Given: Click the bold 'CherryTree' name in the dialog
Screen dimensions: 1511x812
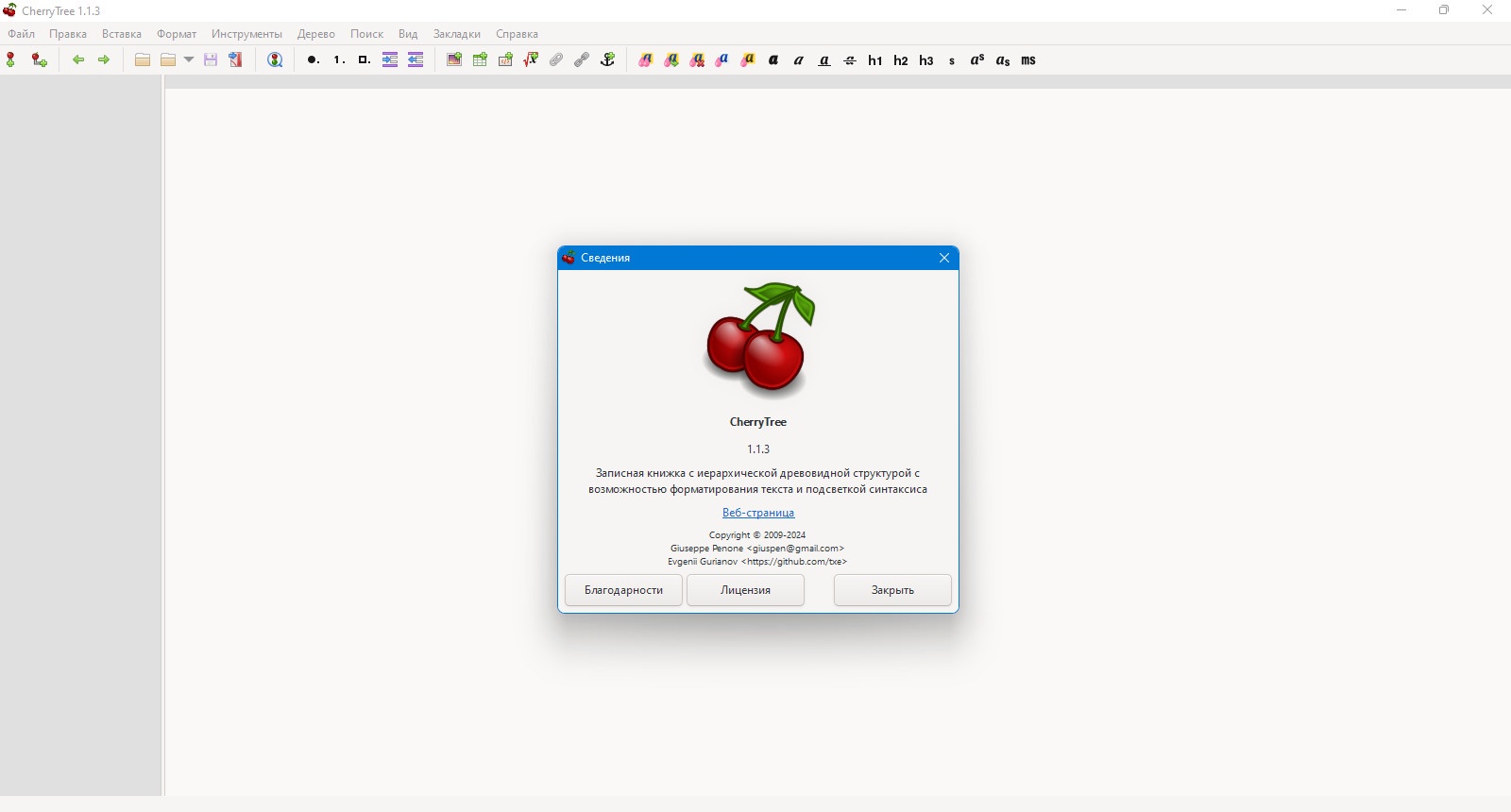Looking at the screenshot, I should 758,422.
